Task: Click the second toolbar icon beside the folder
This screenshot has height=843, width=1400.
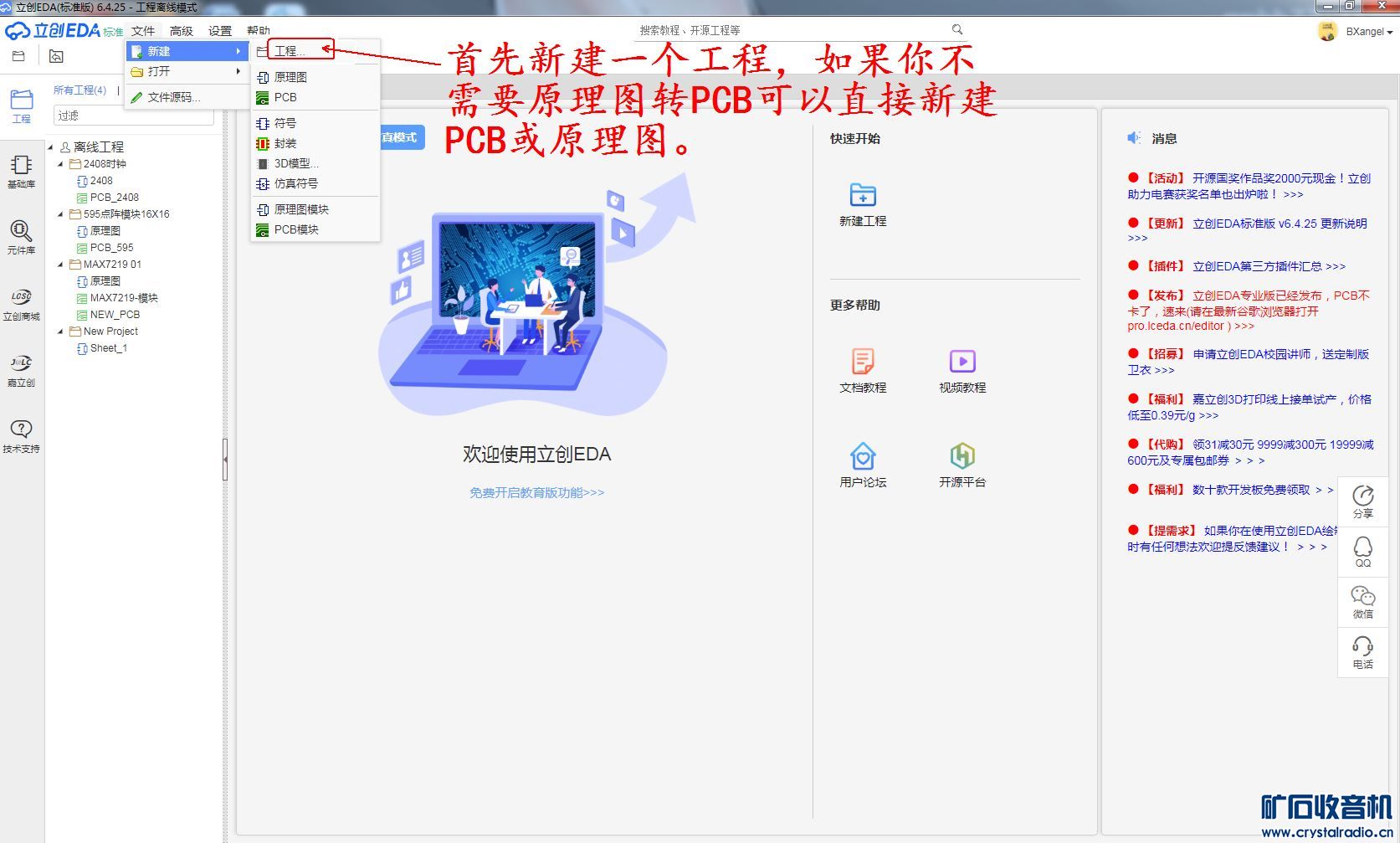Action: point(56,56)
